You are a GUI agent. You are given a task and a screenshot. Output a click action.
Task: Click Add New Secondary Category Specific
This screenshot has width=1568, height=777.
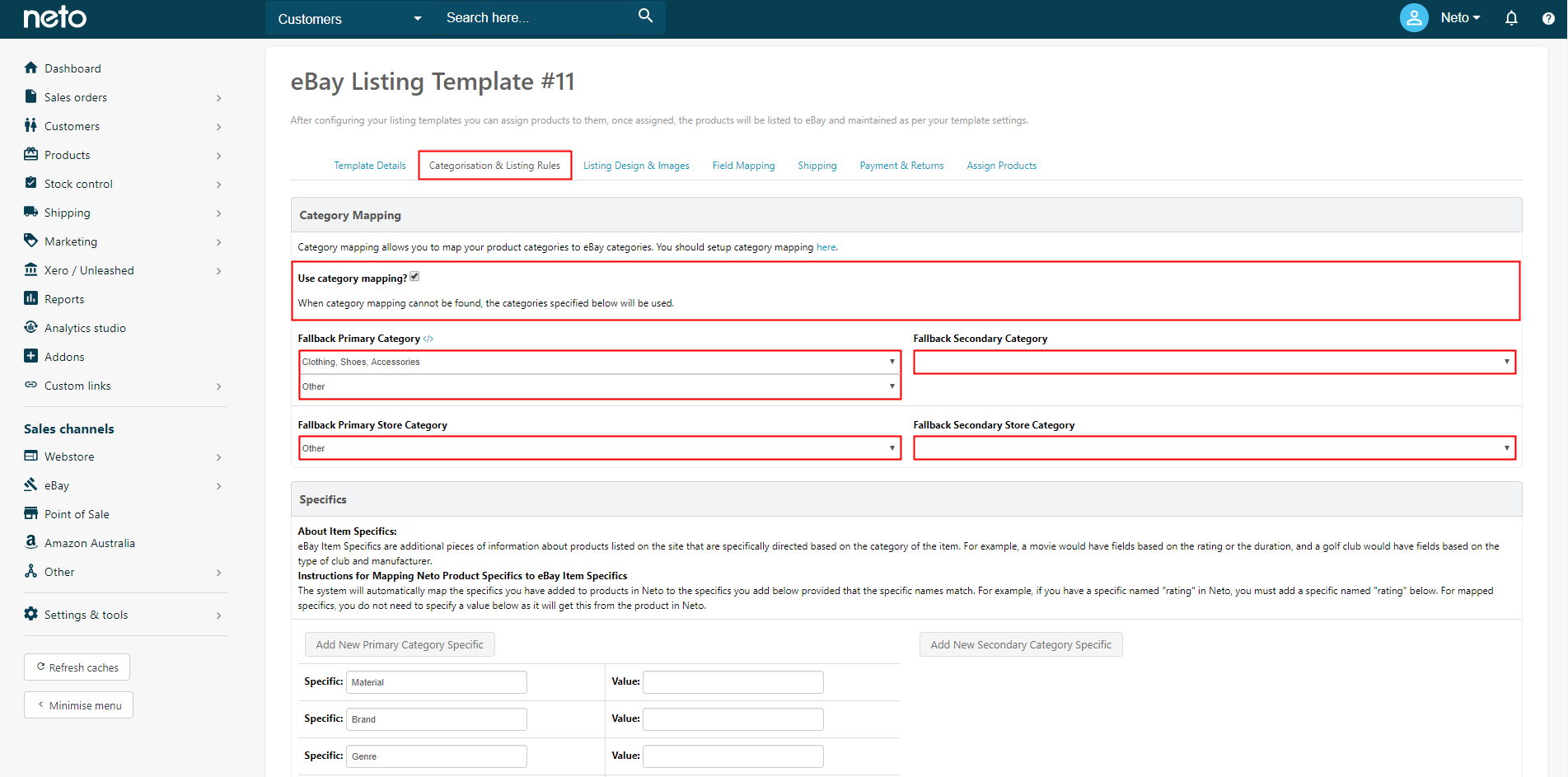tap(1021, 644)
